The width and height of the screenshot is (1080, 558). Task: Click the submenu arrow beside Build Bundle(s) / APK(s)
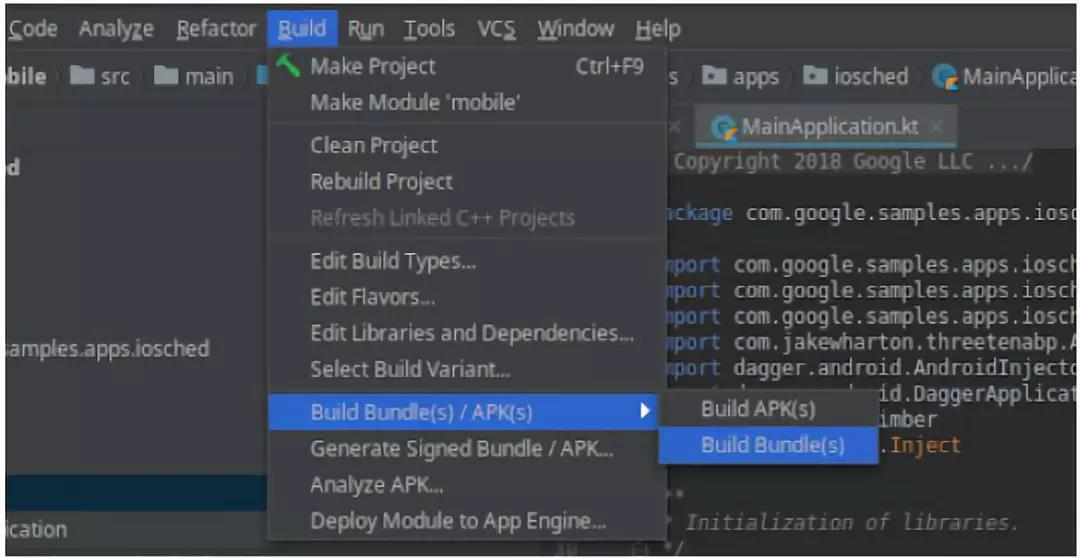(x=645, y=412)
